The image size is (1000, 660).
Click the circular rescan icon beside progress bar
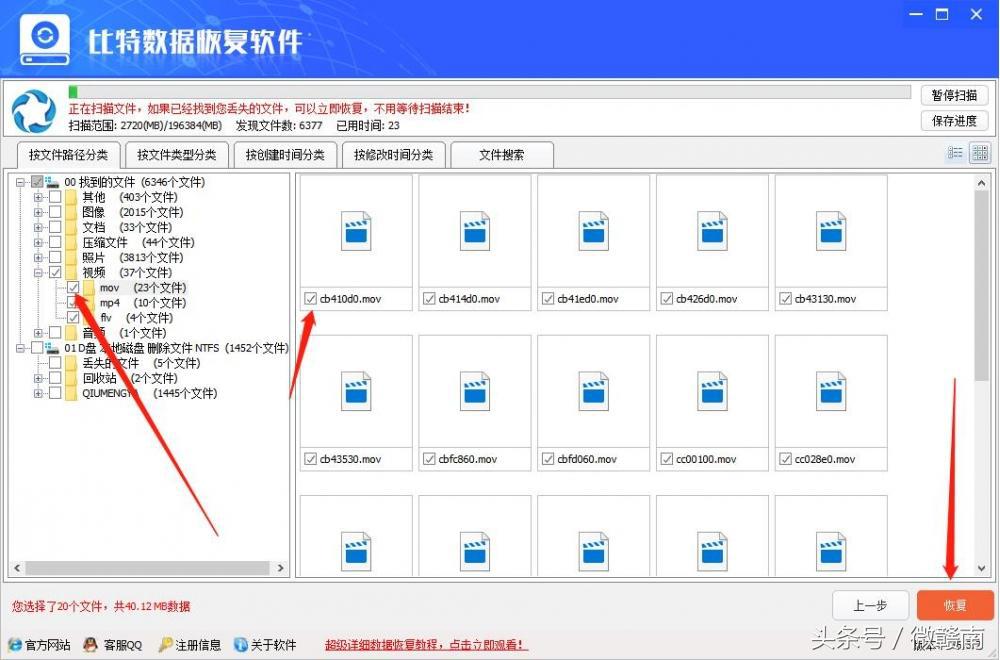(33, 111)
